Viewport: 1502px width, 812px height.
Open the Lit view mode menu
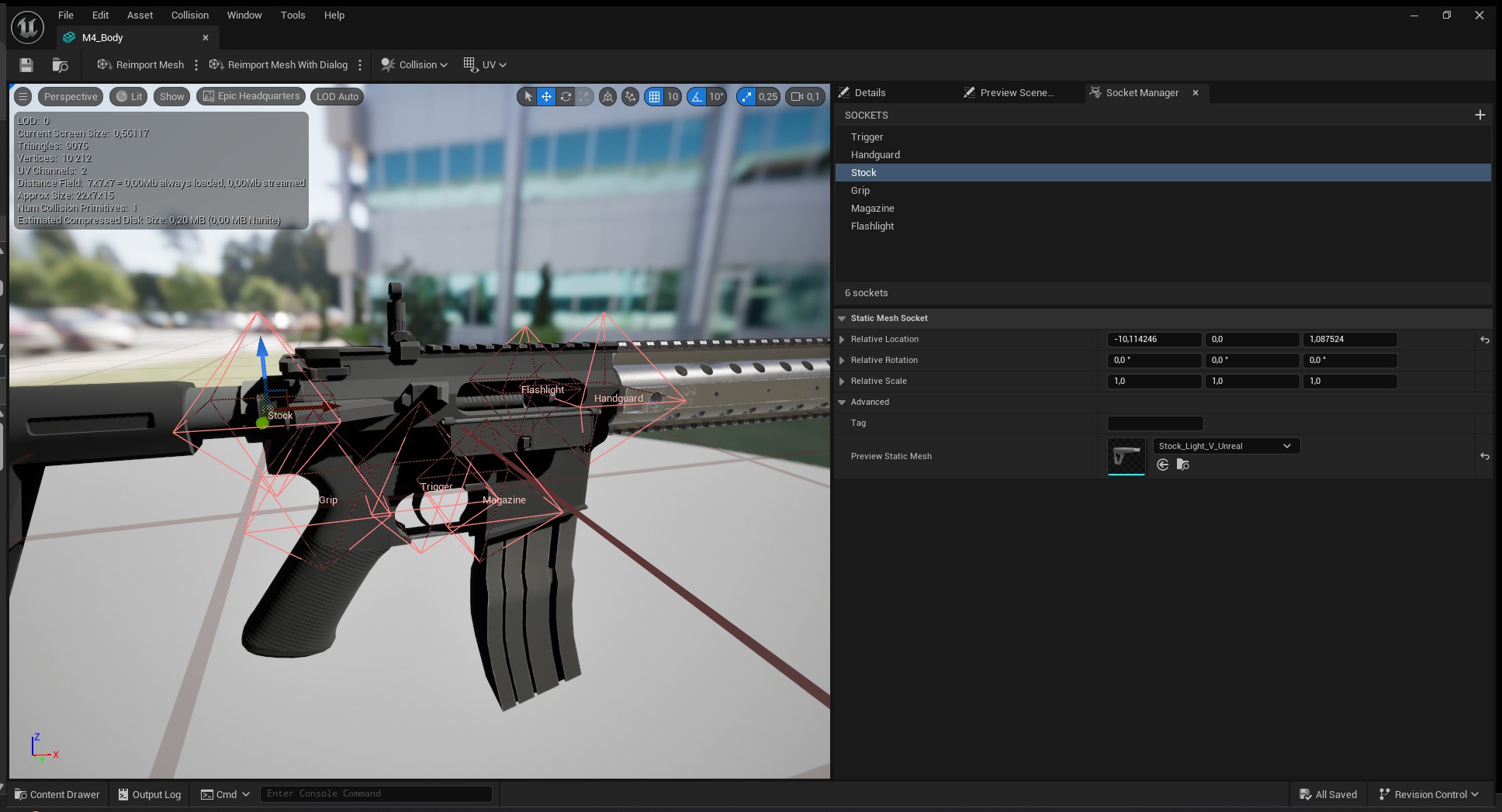click(x=129, y=96)
